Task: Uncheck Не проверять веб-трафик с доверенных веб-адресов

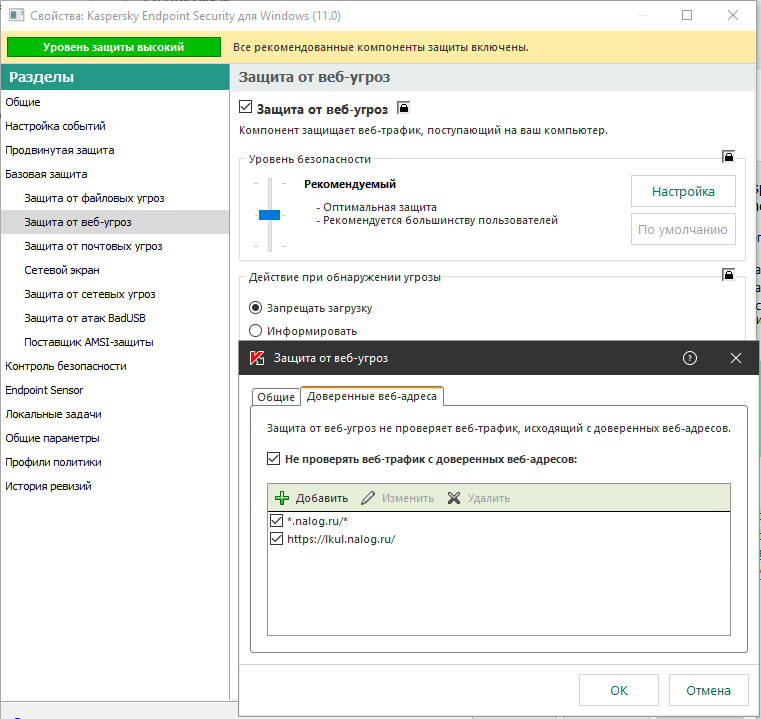Action: click(x=274, y=459)
